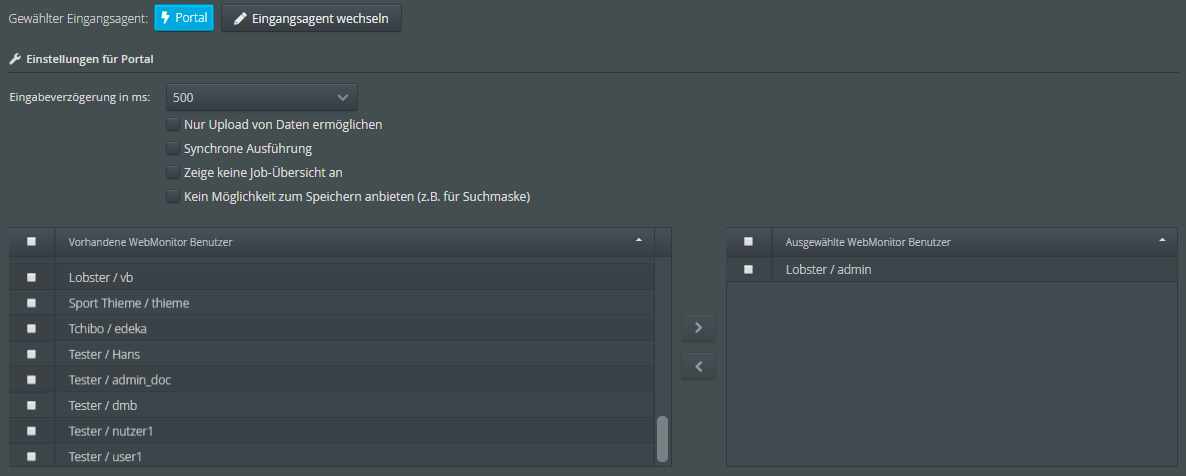Open the Eingabeverzögerung 500 dropdown
Screen dimensions: 1186x476
261,98
